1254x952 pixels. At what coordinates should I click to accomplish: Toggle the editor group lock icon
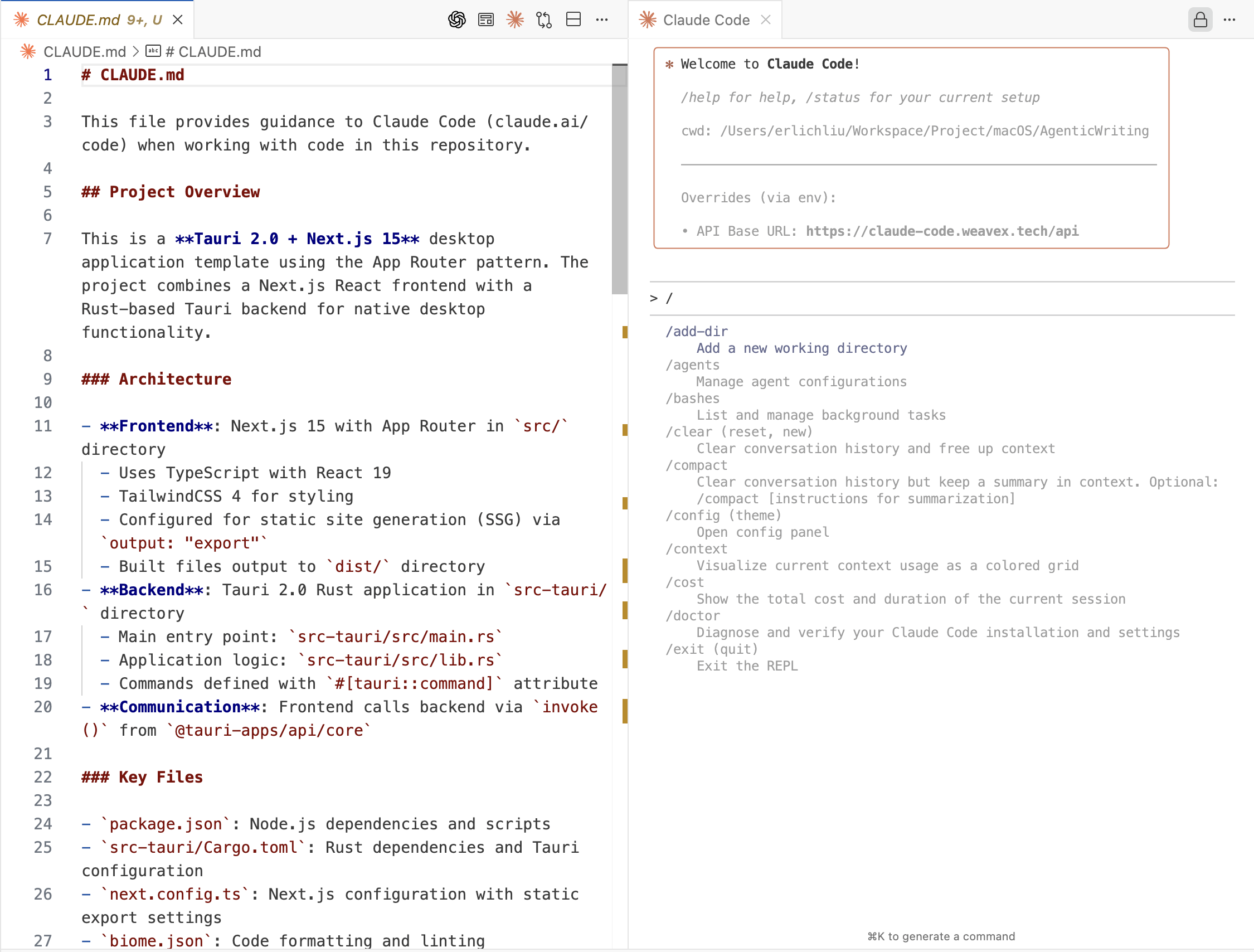pyautogui.click(x=1199, y=20)
